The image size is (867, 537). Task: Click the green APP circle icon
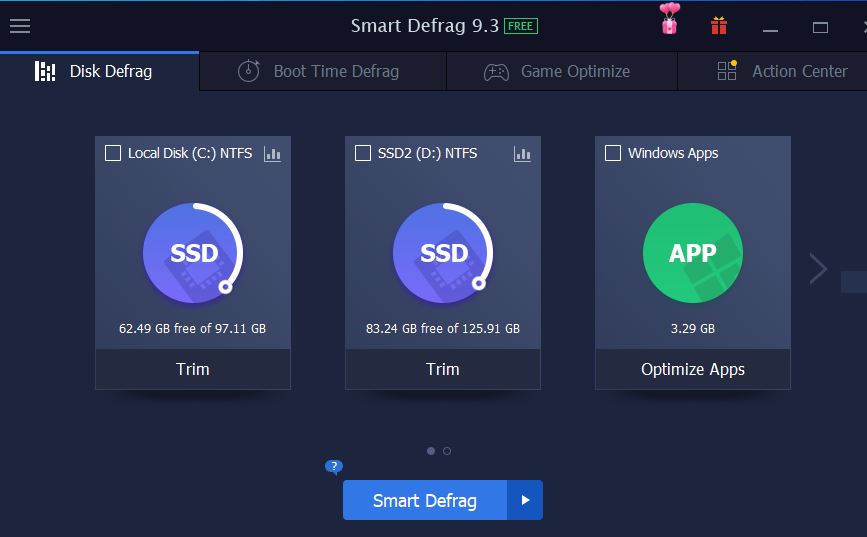pos(693,253)
